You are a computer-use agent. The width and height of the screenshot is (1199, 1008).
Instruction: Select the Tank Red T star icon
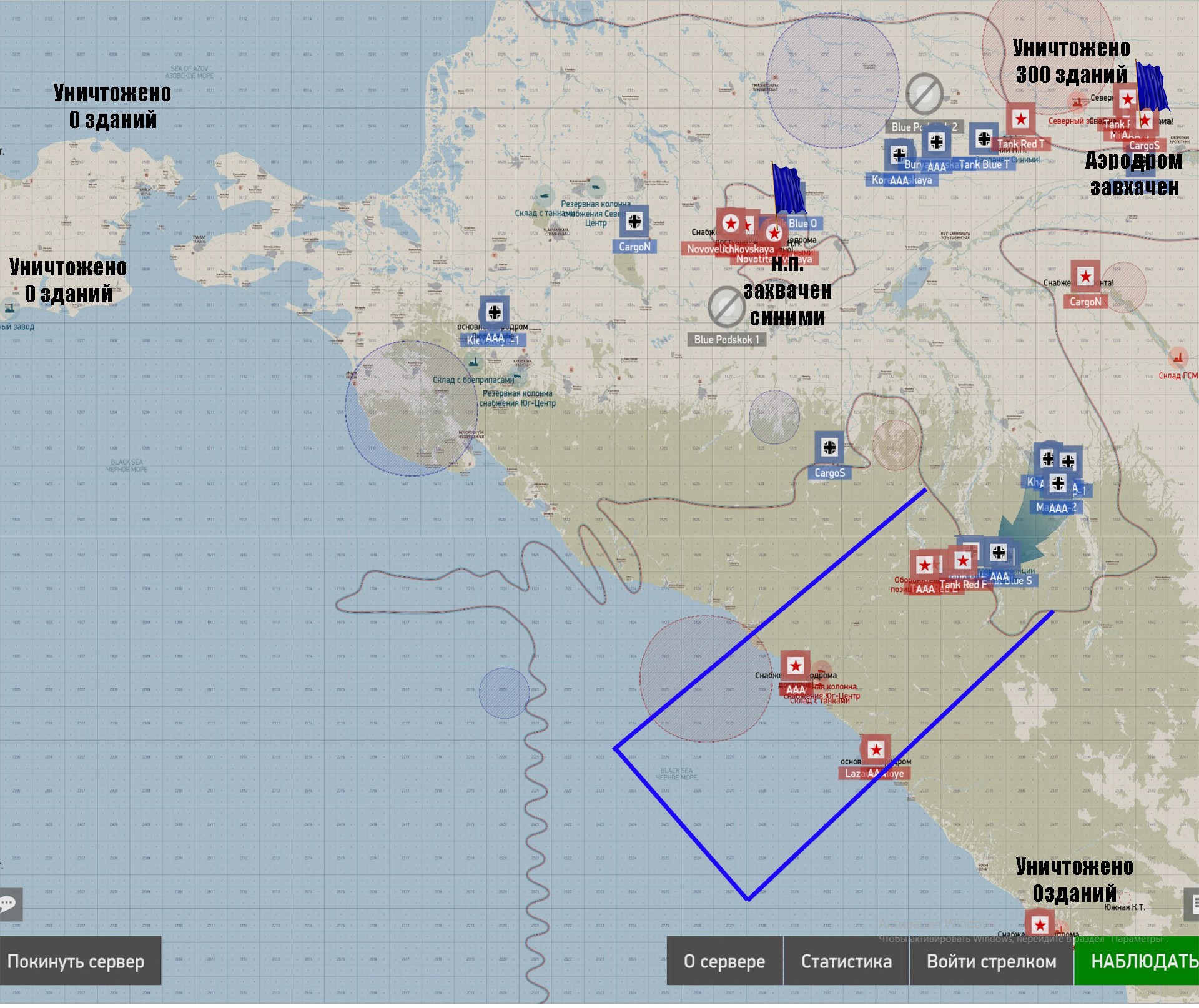point(1020,119)
